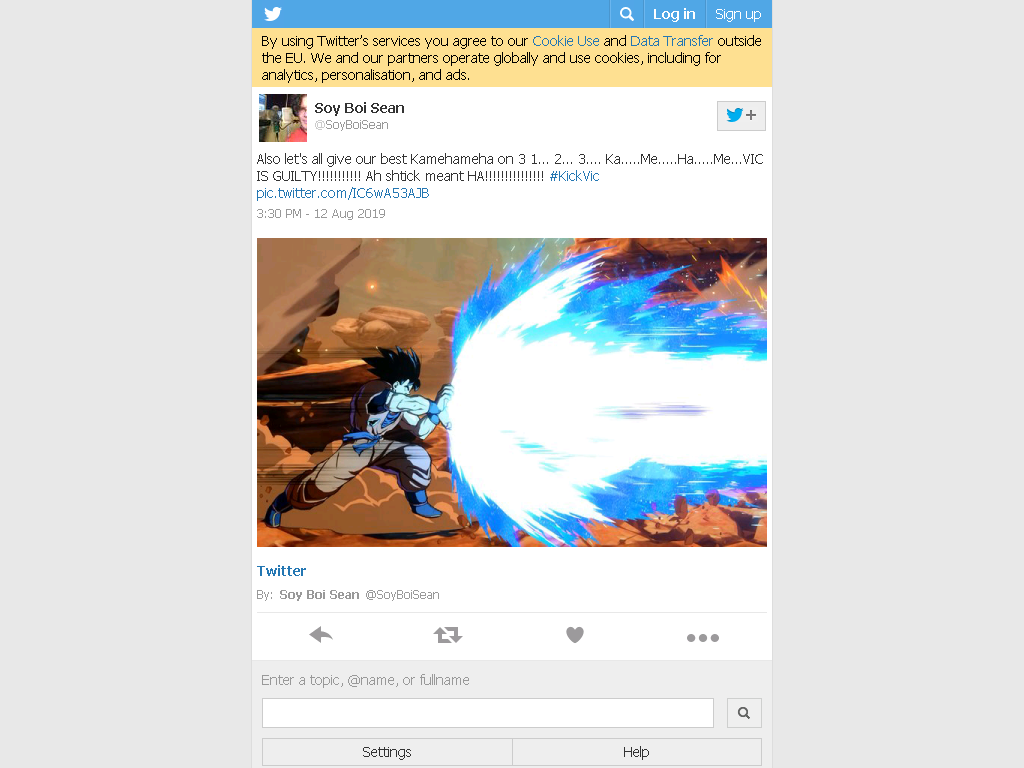Click Soy Boi Sean's profile avatar
The width and height of the screenshot is (1024, 768).
pyautogui.click(x=283, y=118)
